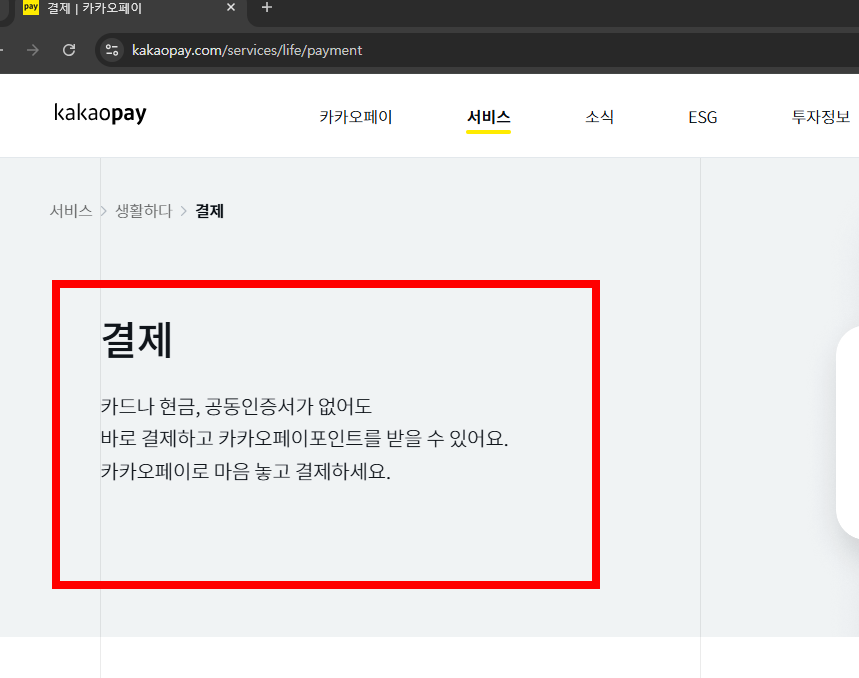Open the 서비스 navigation menu

pyautogui.click(x=488, y=117)
